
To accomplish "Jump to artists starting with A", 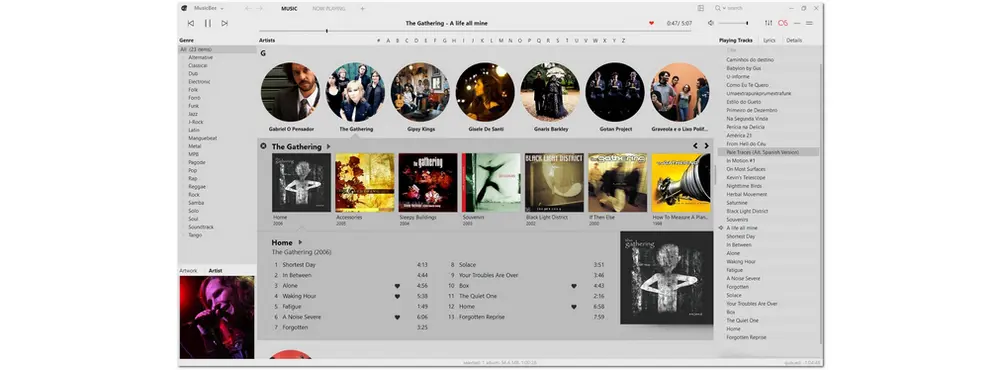I will pos(388,40).
